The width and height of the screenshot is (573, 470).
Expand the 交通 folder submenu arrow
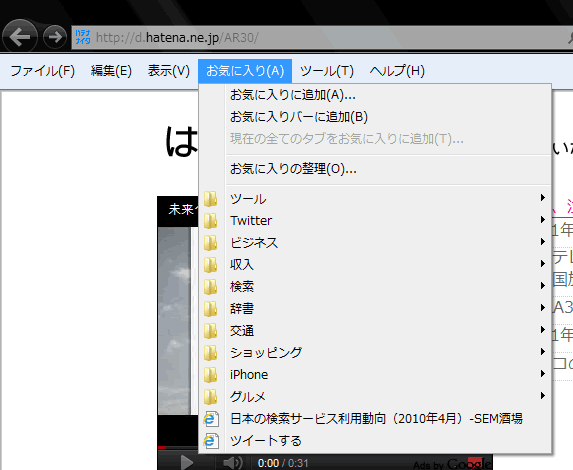tap(543, 330)
